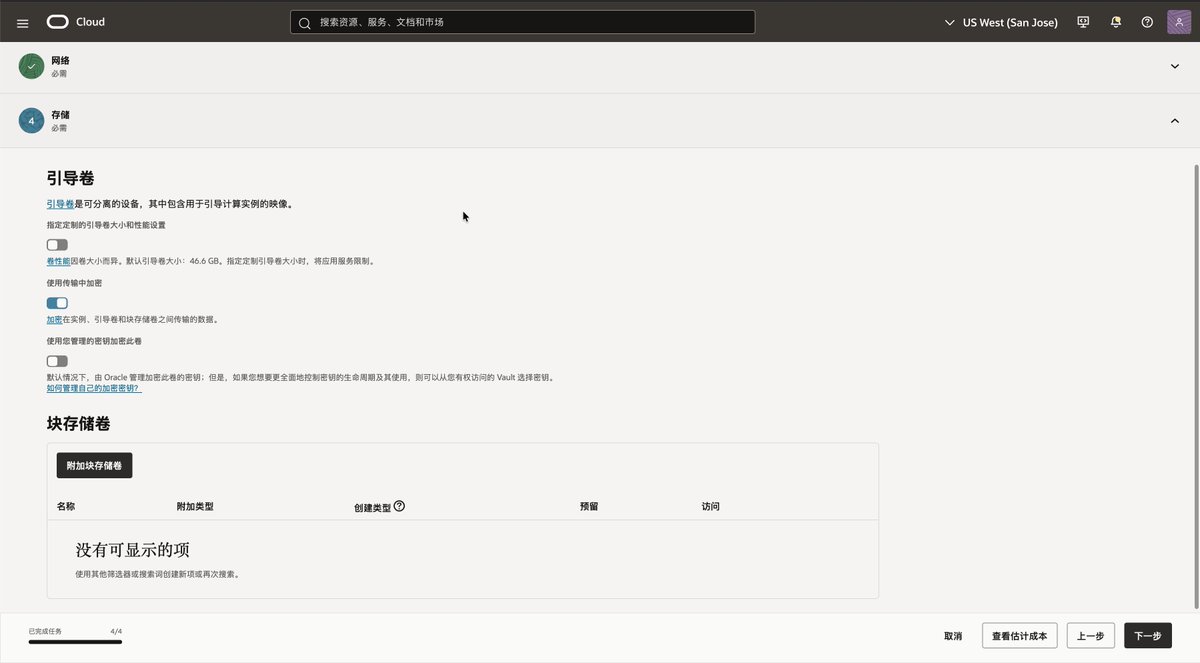Screen dimensions: 1200x663
Task: Click the green 网络 step checkmark icon
Action: pyautogui.click(x=31, y=66)
